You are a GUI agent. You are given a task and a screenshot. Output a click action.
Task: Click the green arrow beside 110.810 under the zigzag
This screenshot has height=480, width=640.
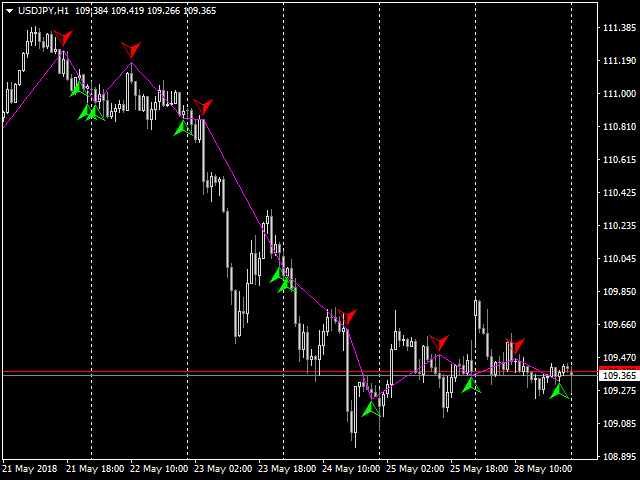tap(183, 128)
